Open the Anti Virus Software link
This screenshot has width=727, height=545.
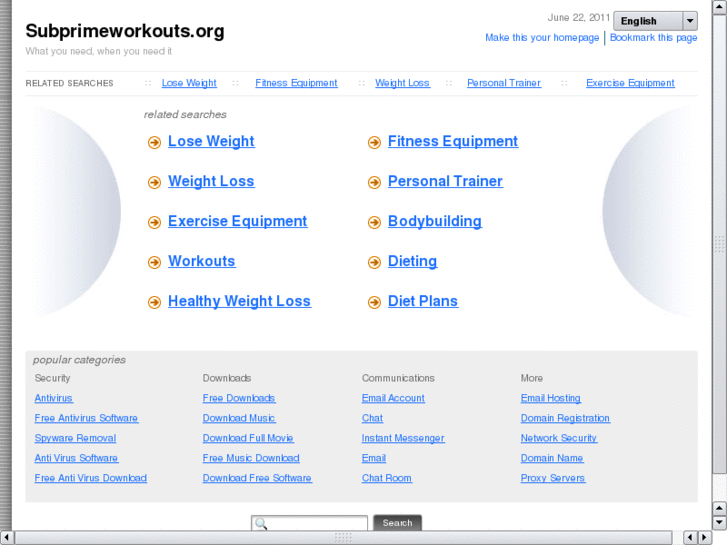click(76, 458)
